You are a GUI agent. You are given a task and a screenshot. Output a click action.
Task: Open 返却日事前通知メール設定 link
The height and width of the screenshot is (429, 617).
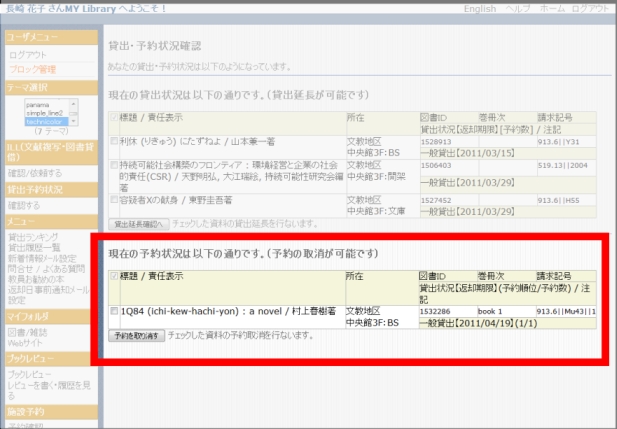pos(48,295)
